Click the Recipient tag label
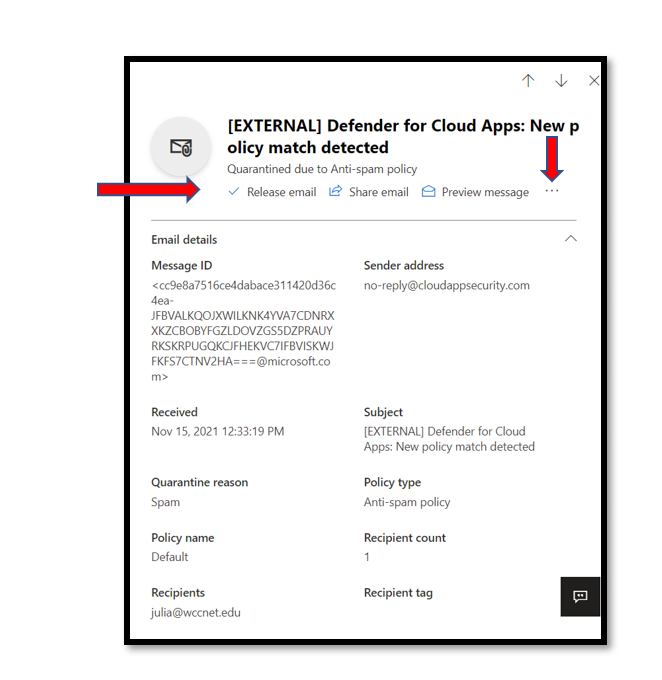This screenshot has width=662, height=680. click(x=398, y=593)
